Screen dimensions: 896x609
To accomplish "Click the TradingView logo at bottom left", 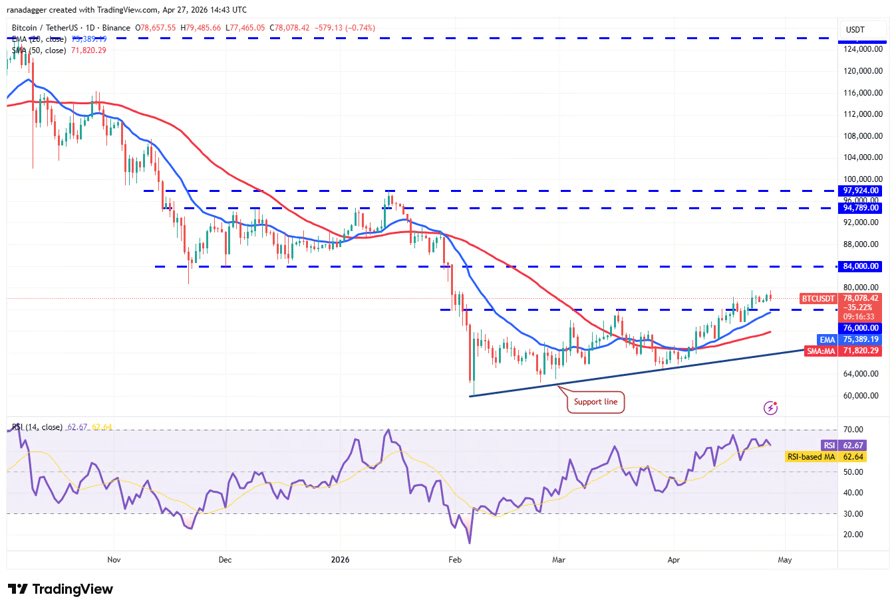I will (60, 589).
